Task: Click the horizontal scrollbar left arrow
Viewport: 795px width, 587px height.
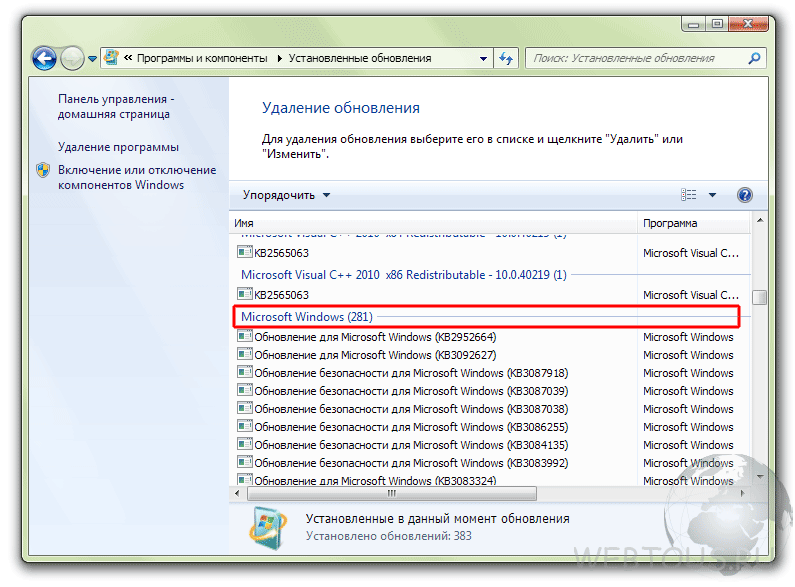Action: [237, 493]
